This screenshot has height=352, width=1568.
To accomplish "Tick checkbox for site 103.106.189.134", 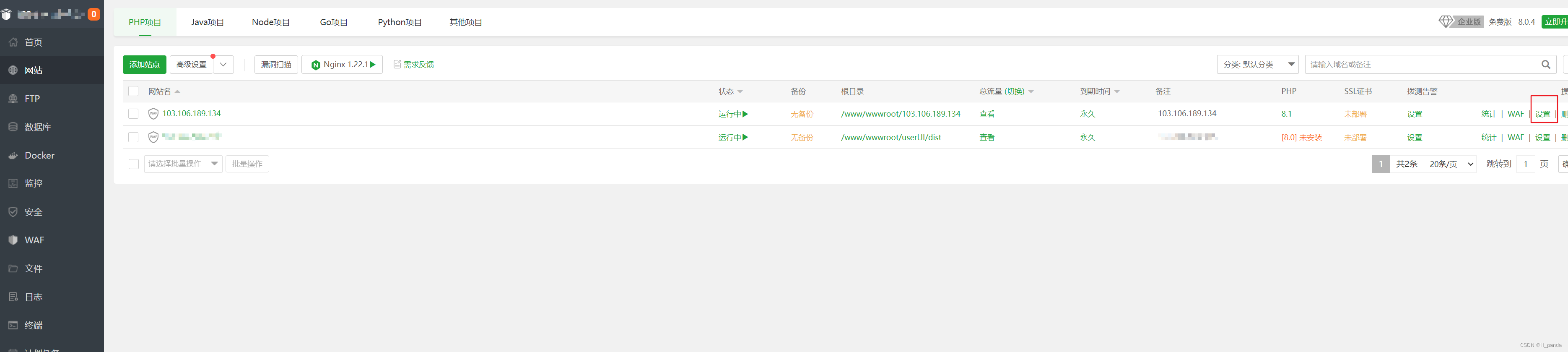I will tap(133, 114).
